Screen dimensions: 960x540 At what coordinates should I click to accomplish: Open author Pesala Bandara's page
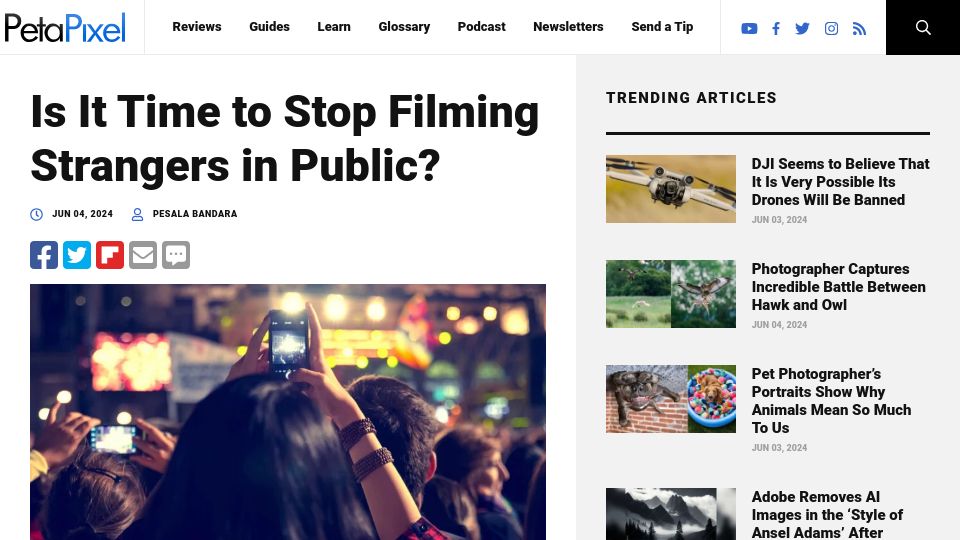coord(195,214)
